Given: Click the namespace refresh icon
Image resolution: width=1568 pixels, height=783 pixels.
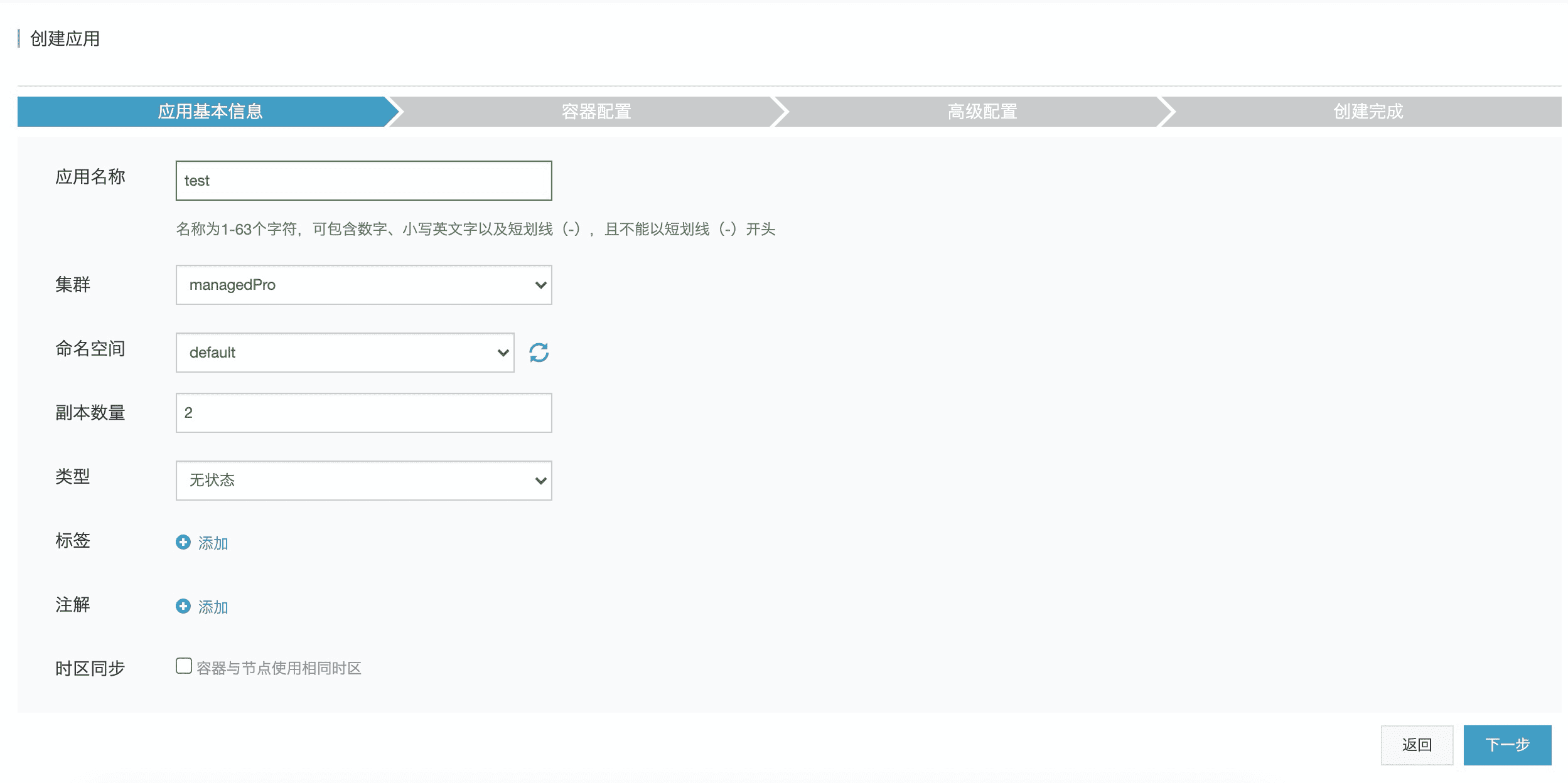Looking at the screenshot, I should click(539, 353).
